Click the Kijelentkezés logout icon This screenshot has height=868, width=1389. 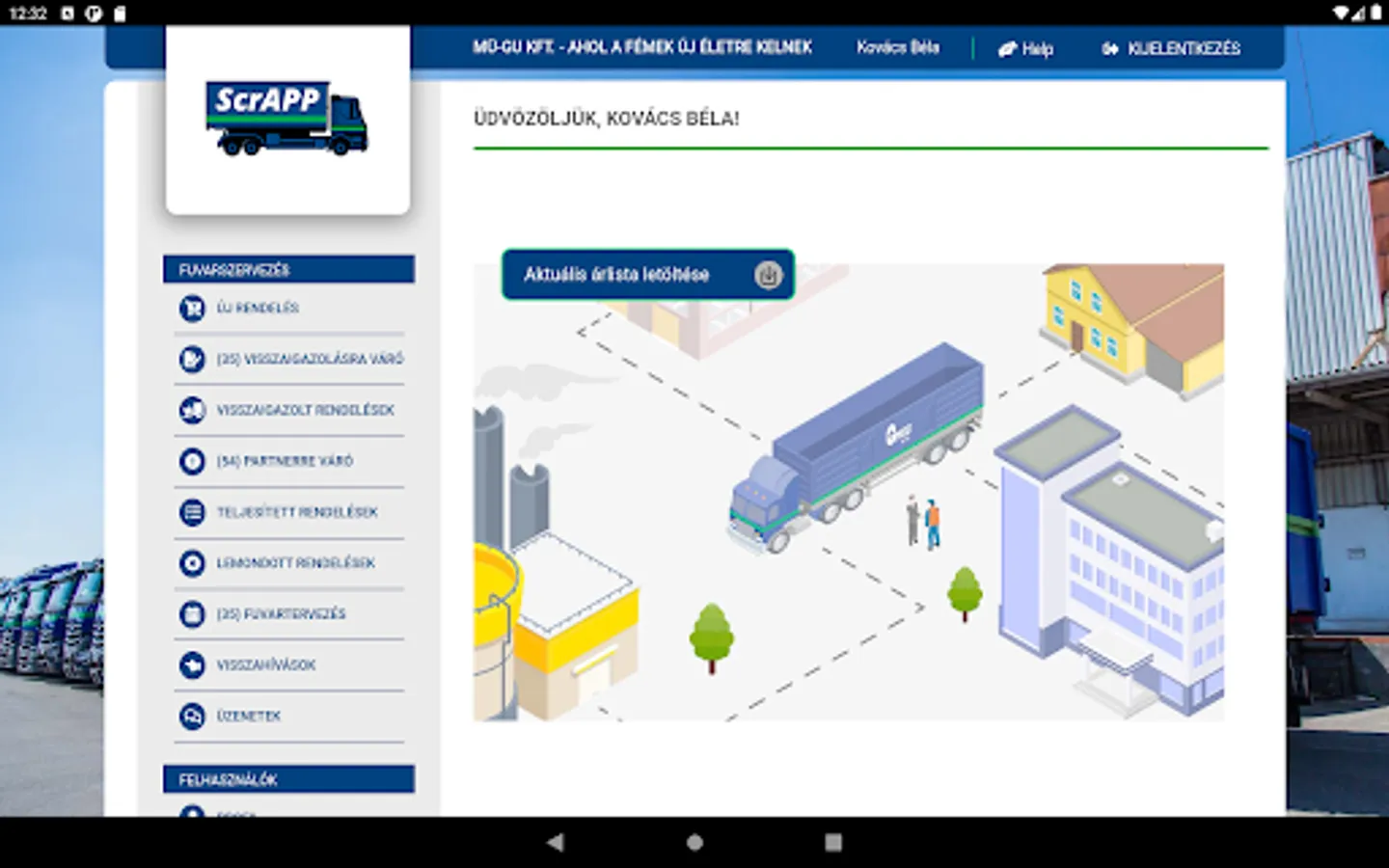click(1110, 48)
